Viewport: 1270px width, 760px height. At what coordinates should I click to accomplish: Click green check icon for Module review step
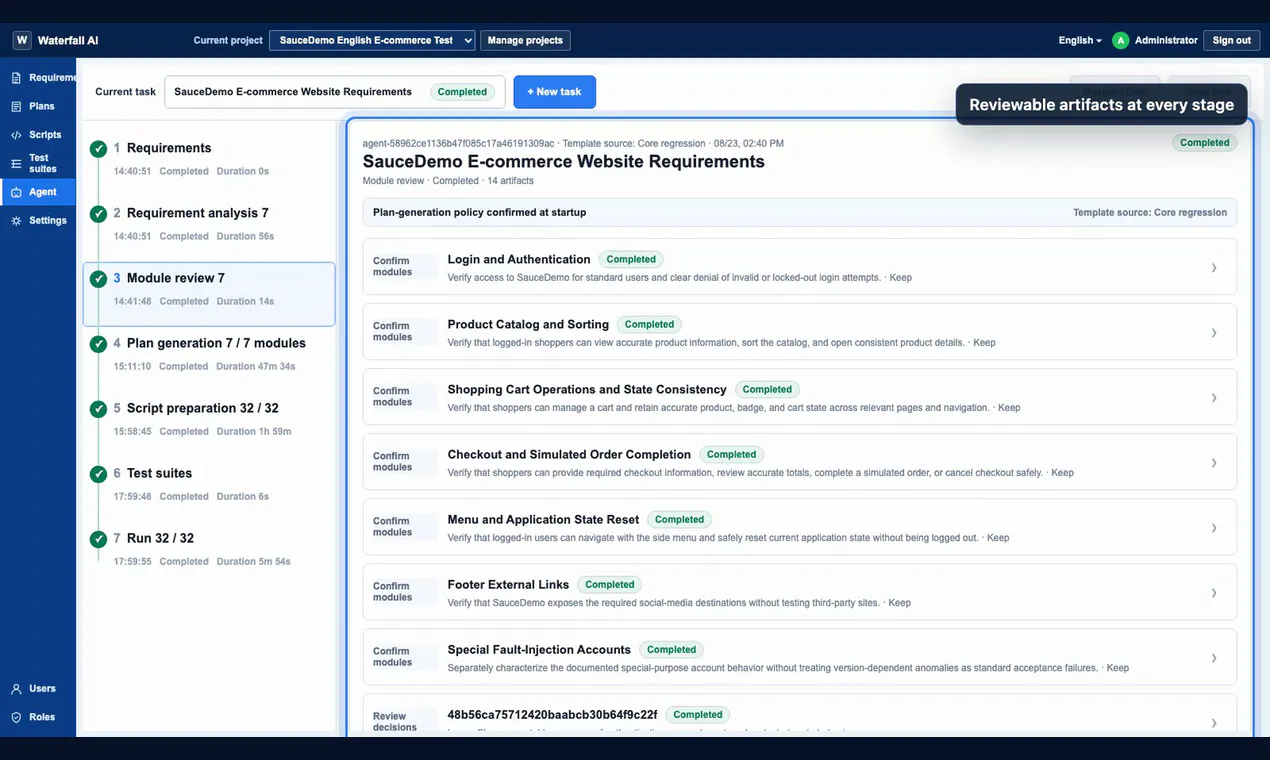[x=98, y=279]
